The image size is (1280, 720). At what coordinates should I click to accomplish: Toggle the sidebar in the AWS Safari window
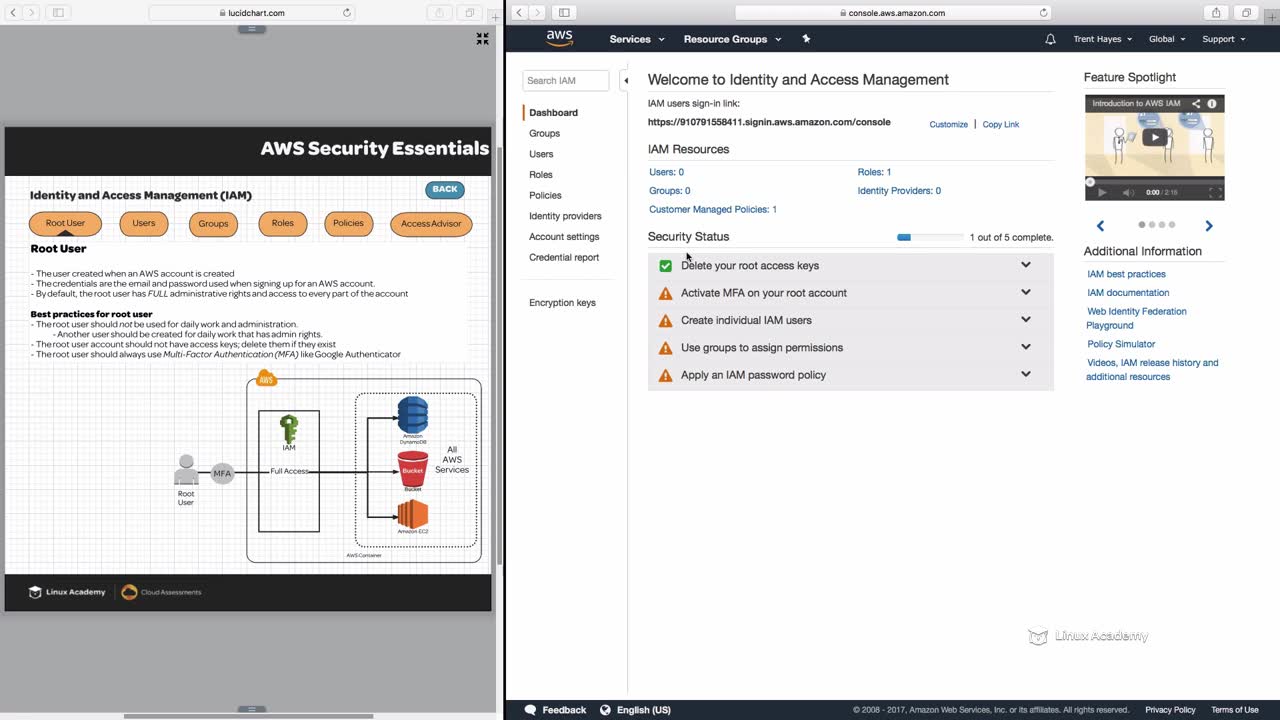564,13
